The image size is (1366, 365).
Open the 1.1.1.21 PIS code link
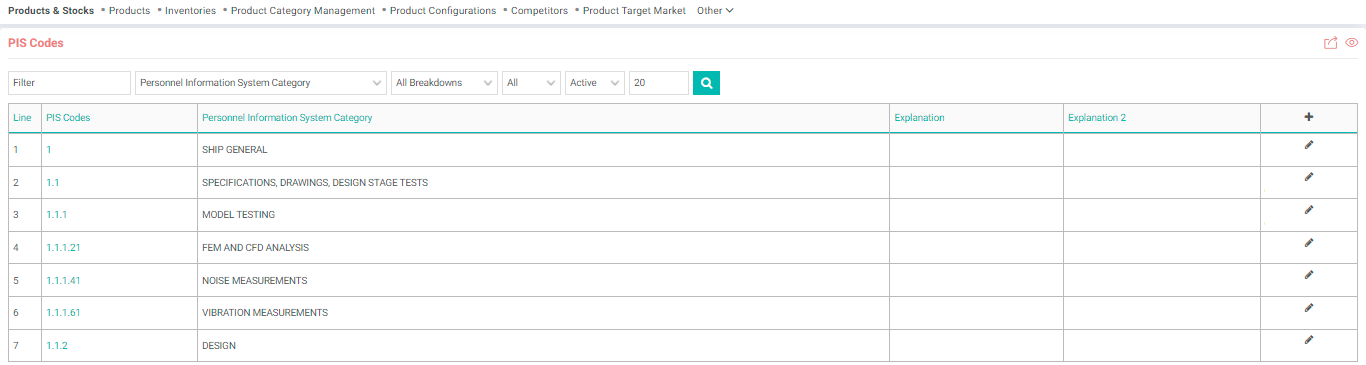(x=63, y=248)
